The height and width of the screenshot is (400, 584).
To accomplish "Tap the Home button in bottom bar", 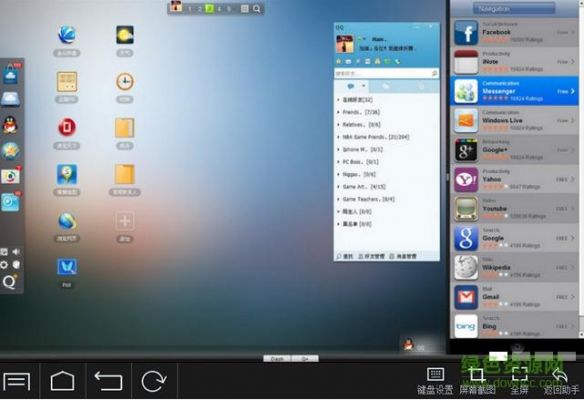I will pos(63,381).
